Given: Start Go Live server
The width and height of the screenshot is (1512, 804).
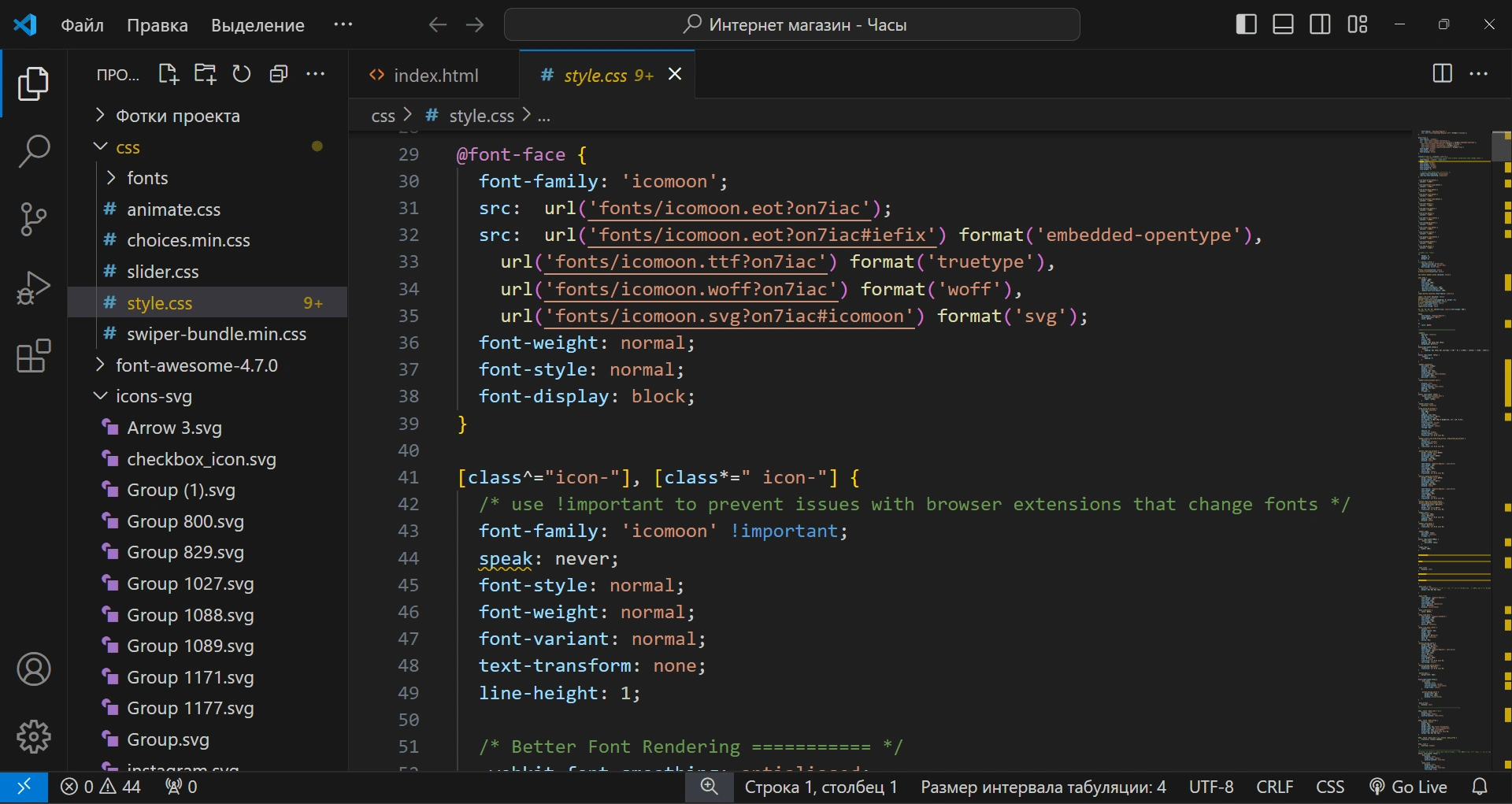Looking at the screenshot, I should pos(1409,787).
